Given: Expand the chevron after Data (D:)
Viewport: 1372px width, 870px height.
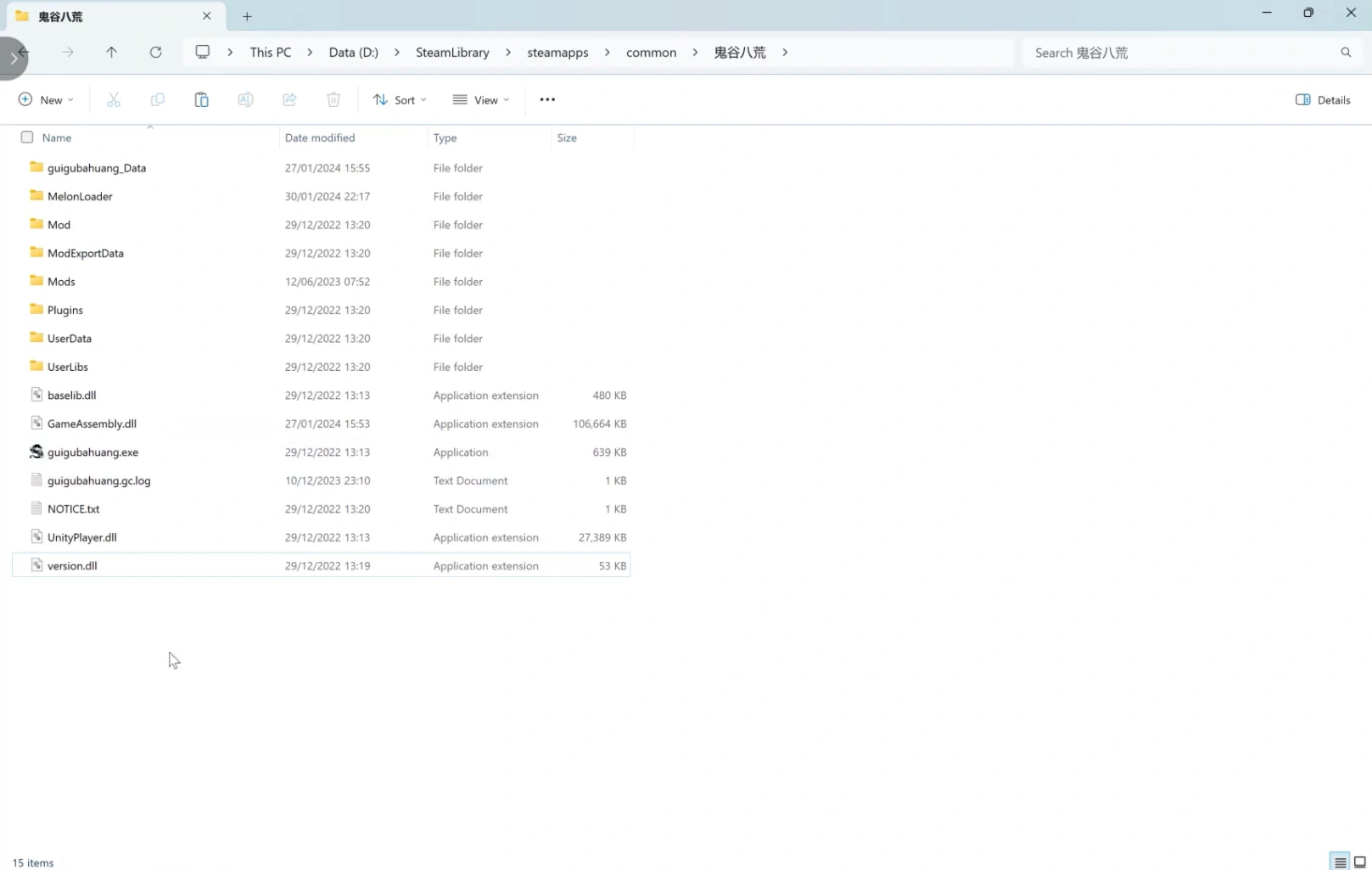Looking at the screenshot, I should [x=397, y=53].
